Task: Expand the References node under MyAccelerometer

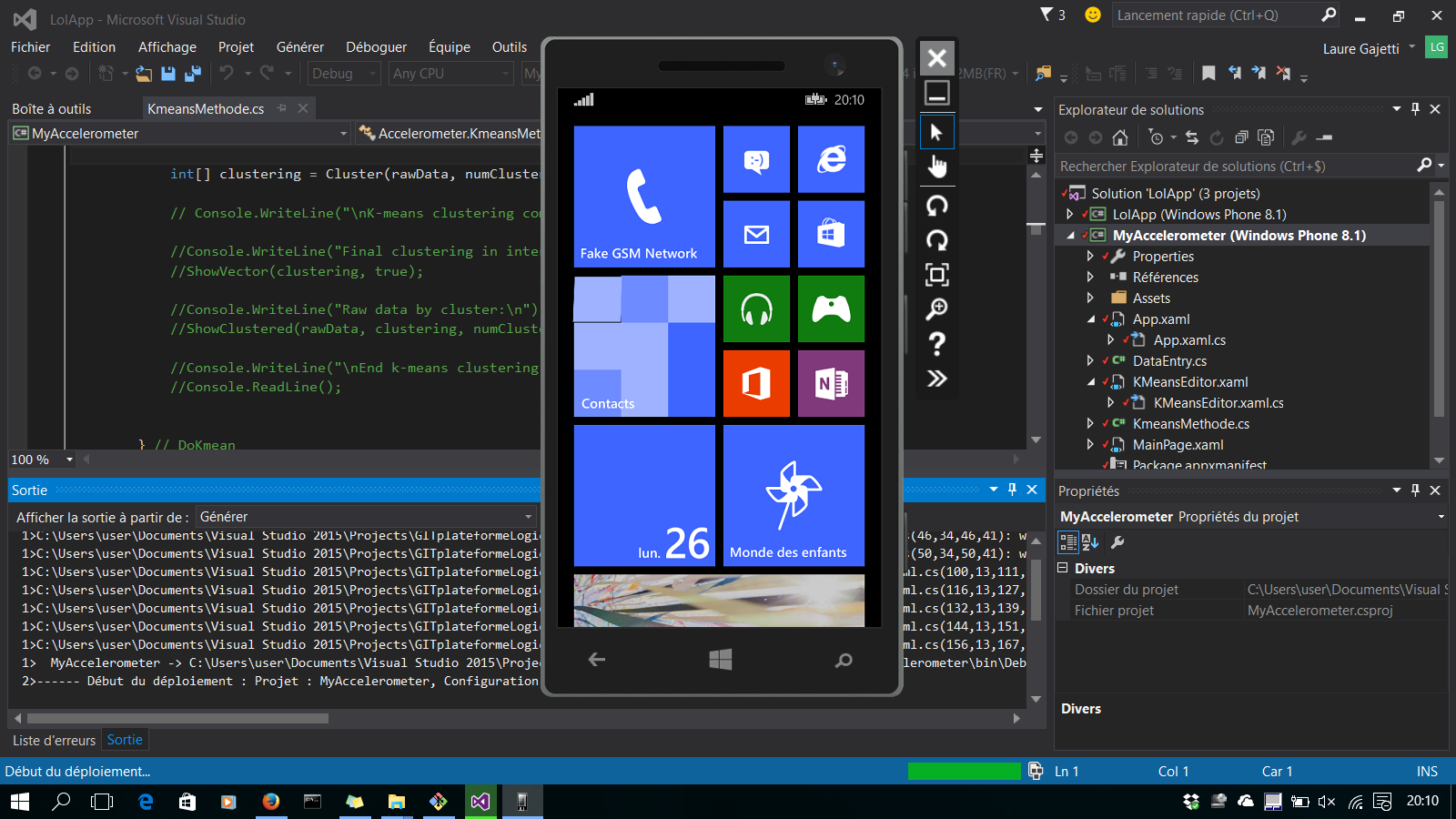Action: (1090, 277)
